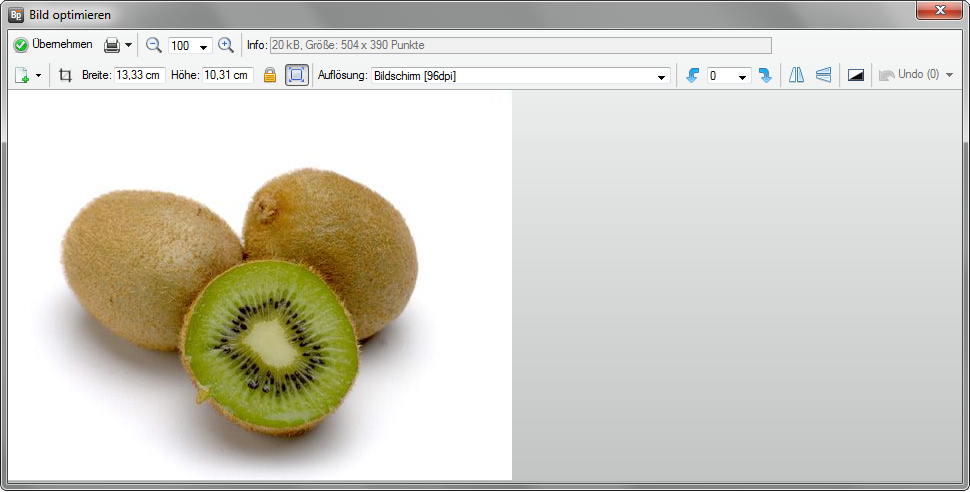Expand the zoom percentage dropdown
The height and width of the screenshot is (492, 970).
[x=204, y=46]
